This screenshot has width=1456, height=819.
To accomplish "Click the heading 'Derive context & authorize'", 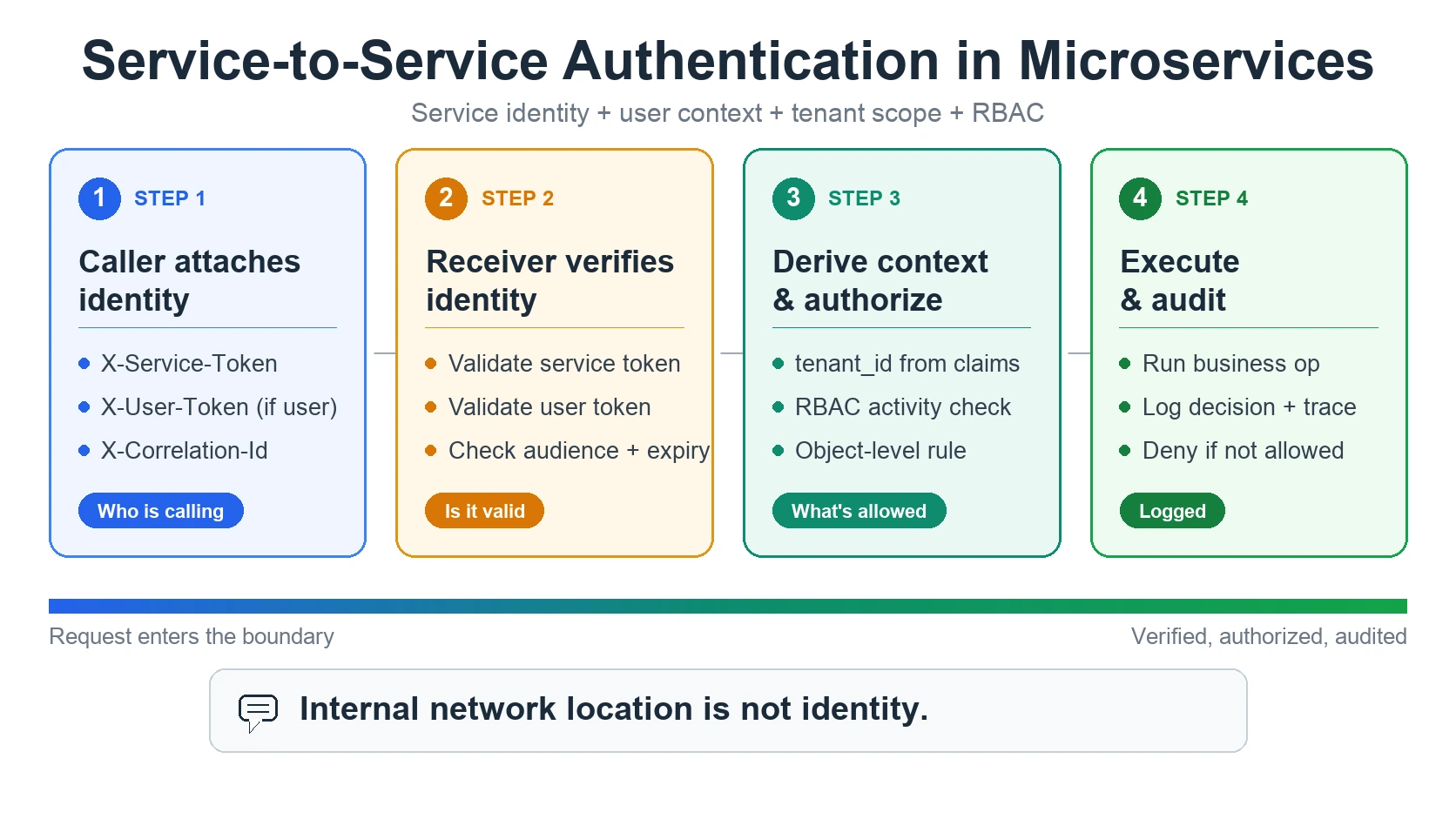I will click(880, 280).
